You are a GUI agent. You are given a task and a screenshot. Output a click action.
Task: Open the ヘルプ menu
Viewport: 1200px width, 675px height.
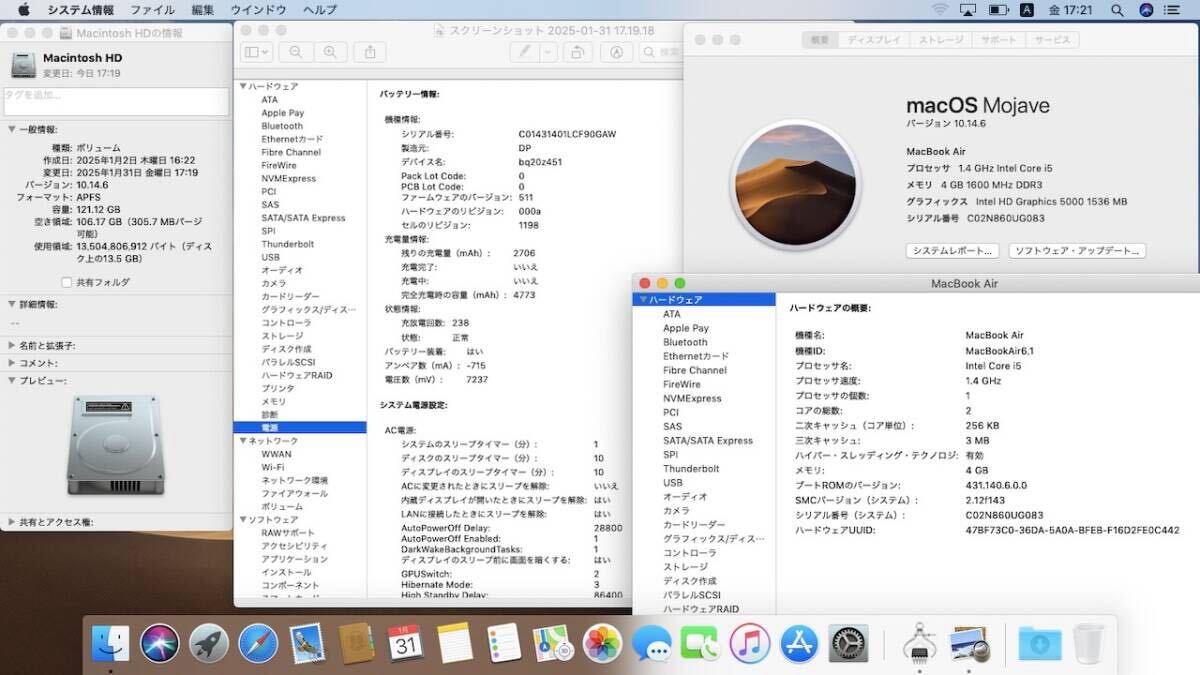coord(319,10)
